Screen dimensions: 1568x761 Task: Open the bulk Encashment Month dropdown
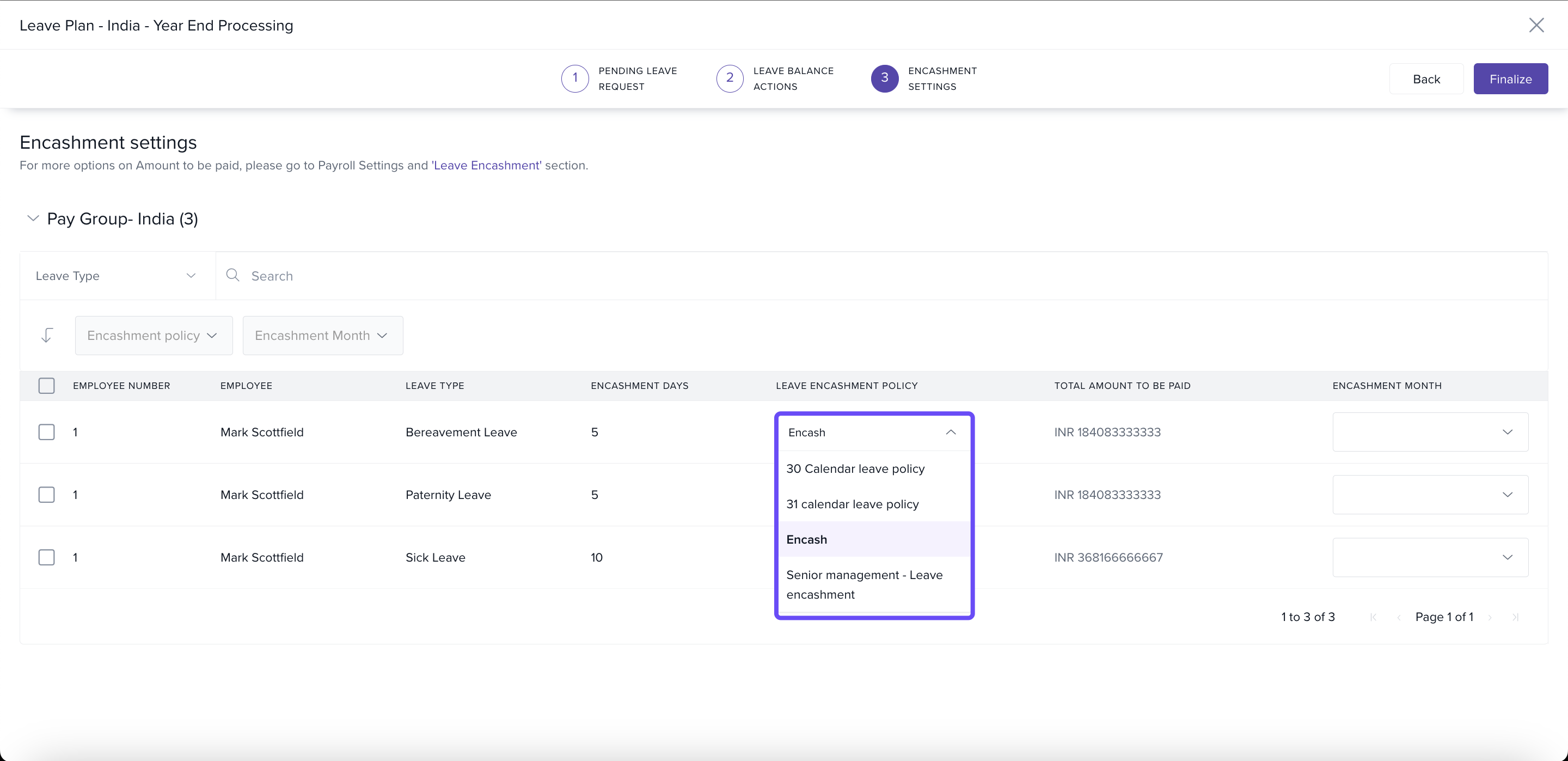point(322,336)
